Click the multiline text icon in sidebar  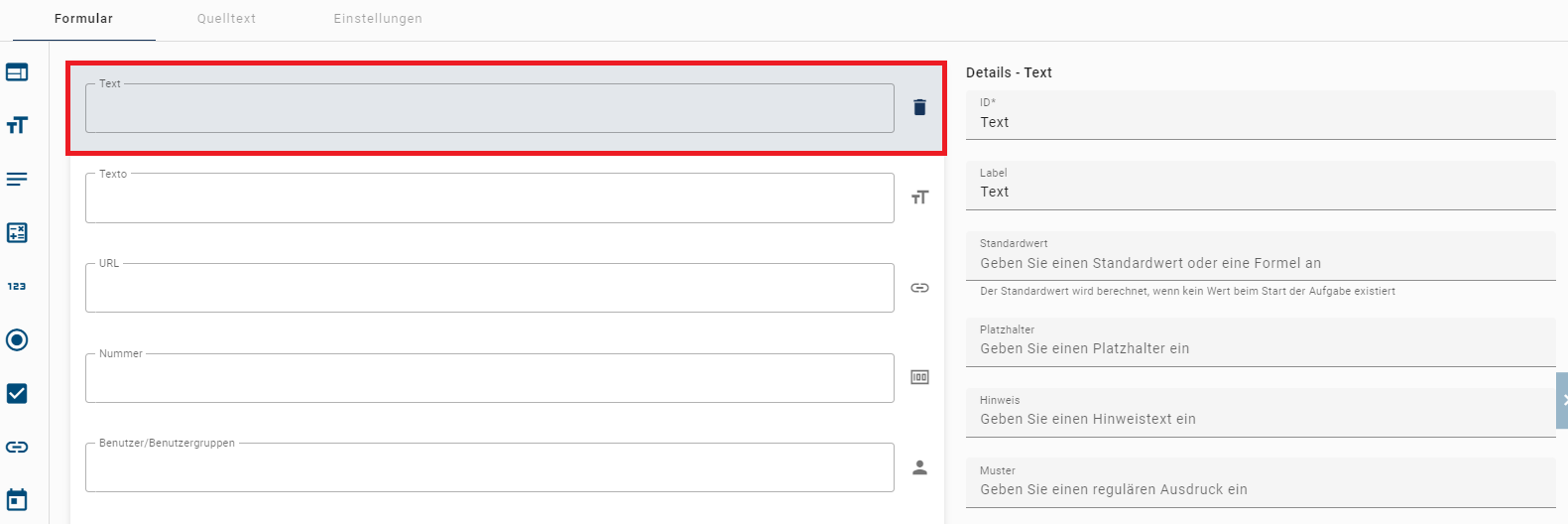(x=17, y=179)
